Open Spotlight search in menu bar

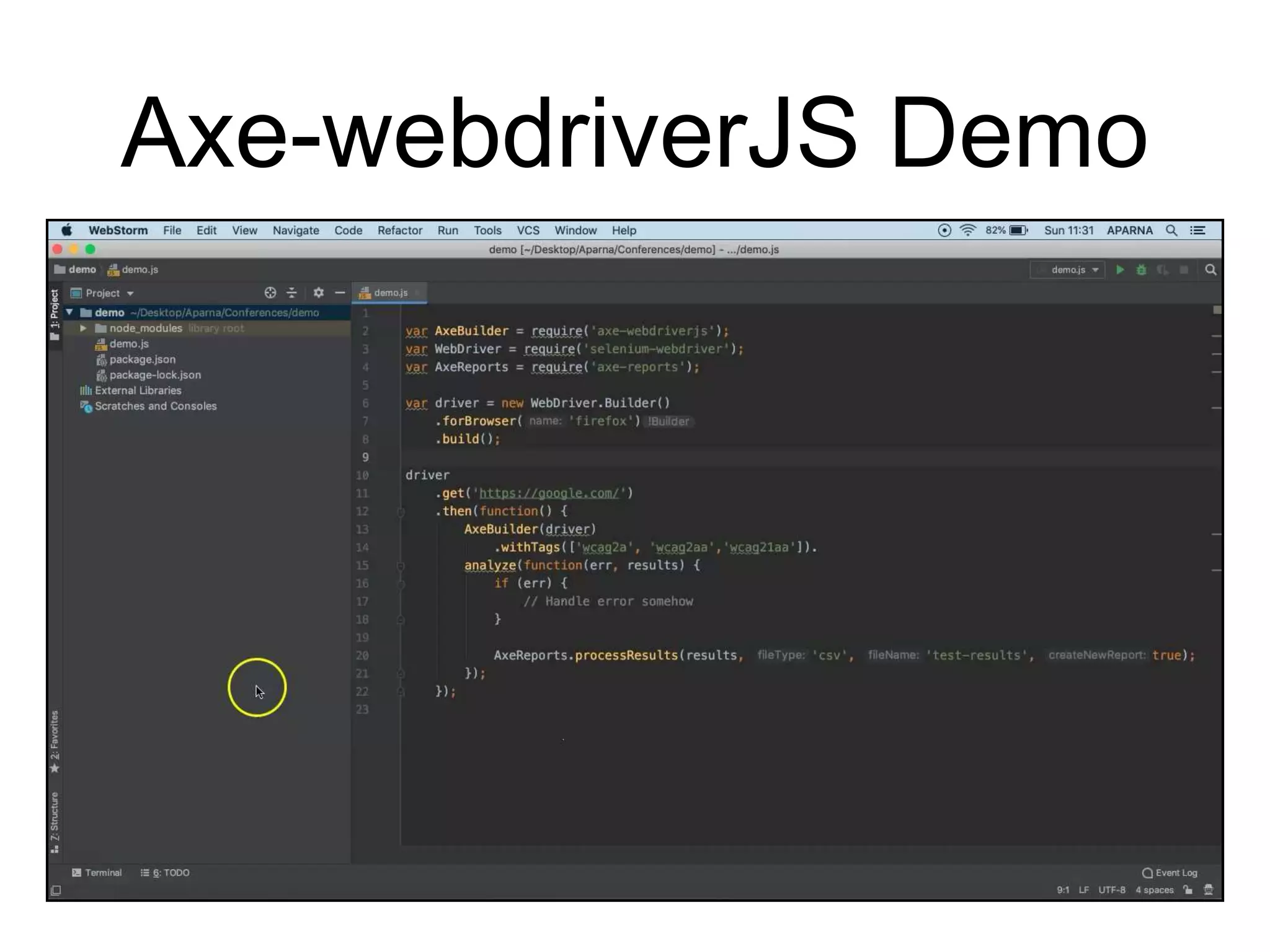click(1171, 231)
